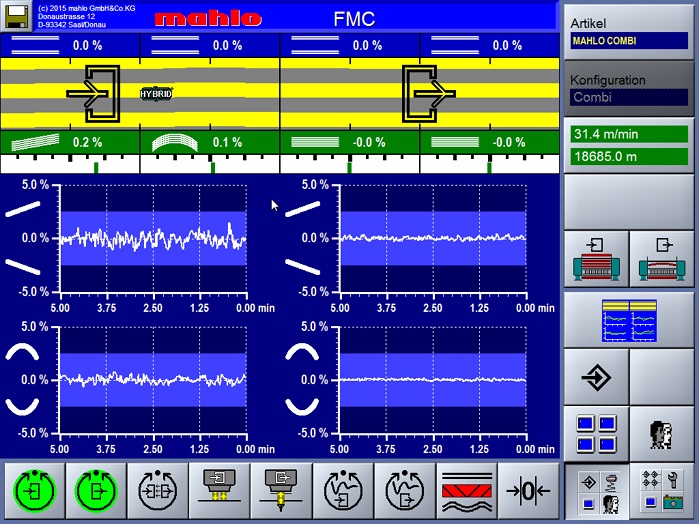Open the four-window grid view
The width and height of the screenshot is (699, 524).
[x=596, y=434]
